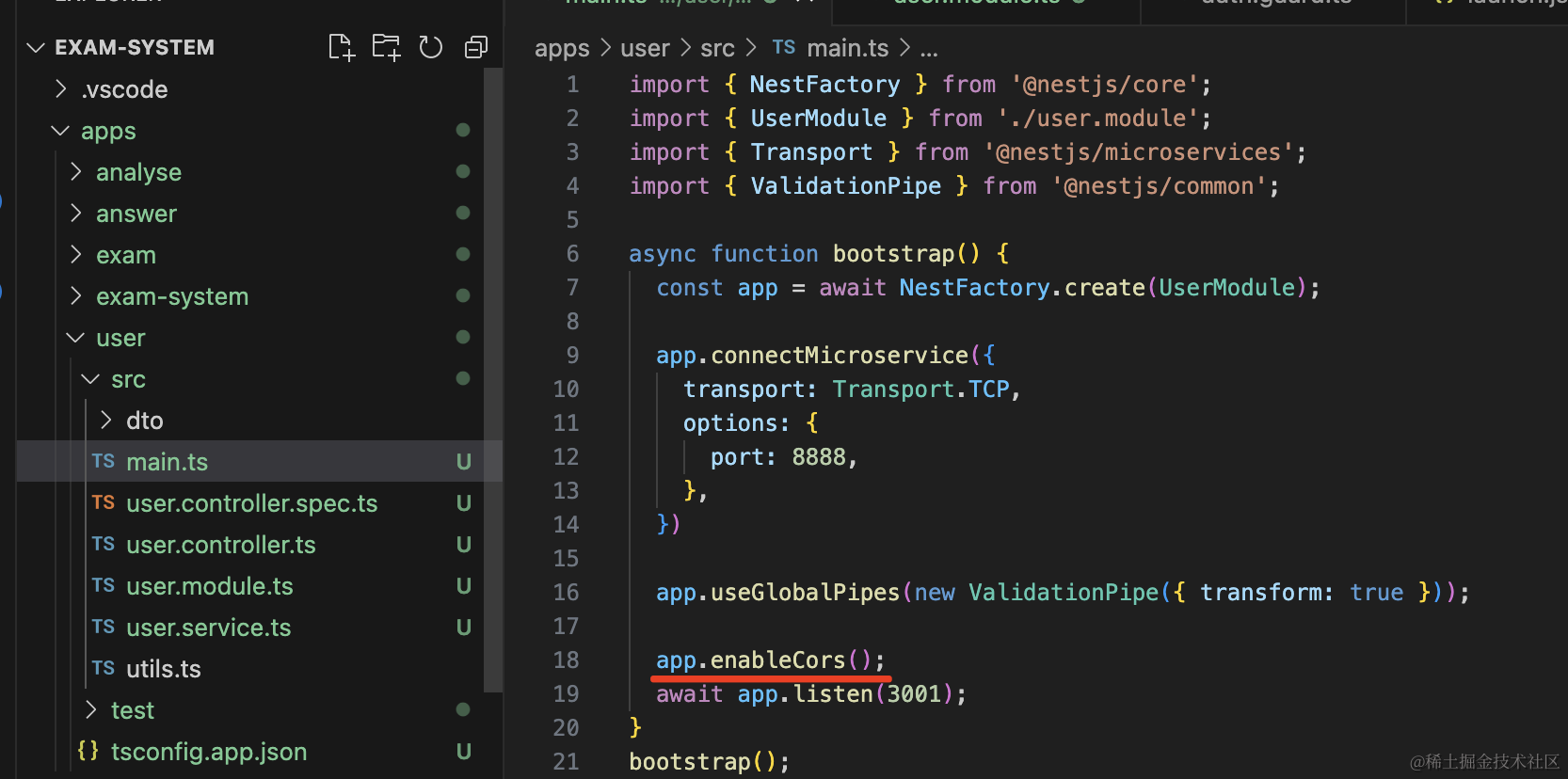
Task: Click the bootstrap function name declaration
Action: coord(893,254)
